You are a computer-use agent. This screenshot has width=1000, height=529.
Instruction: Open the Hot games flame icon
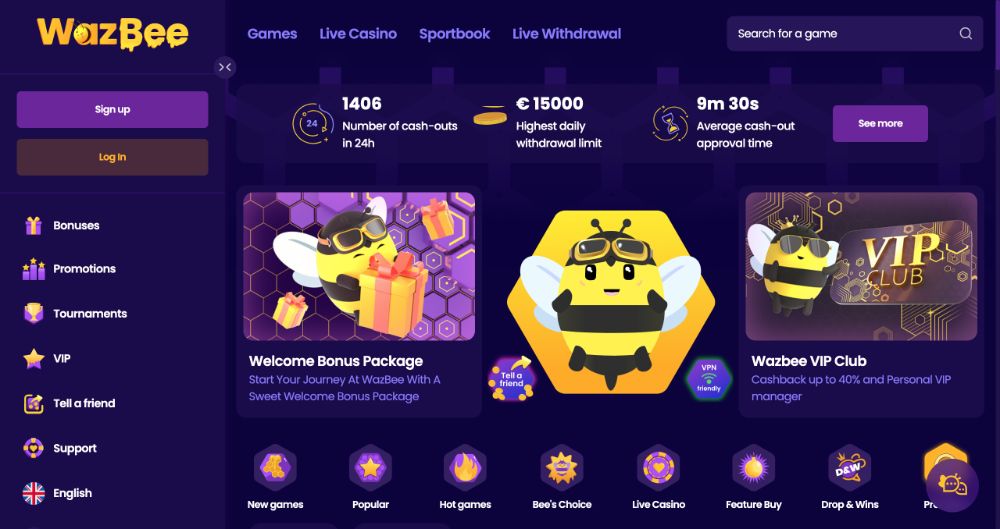pyautogui.click(x=465, y=468)
